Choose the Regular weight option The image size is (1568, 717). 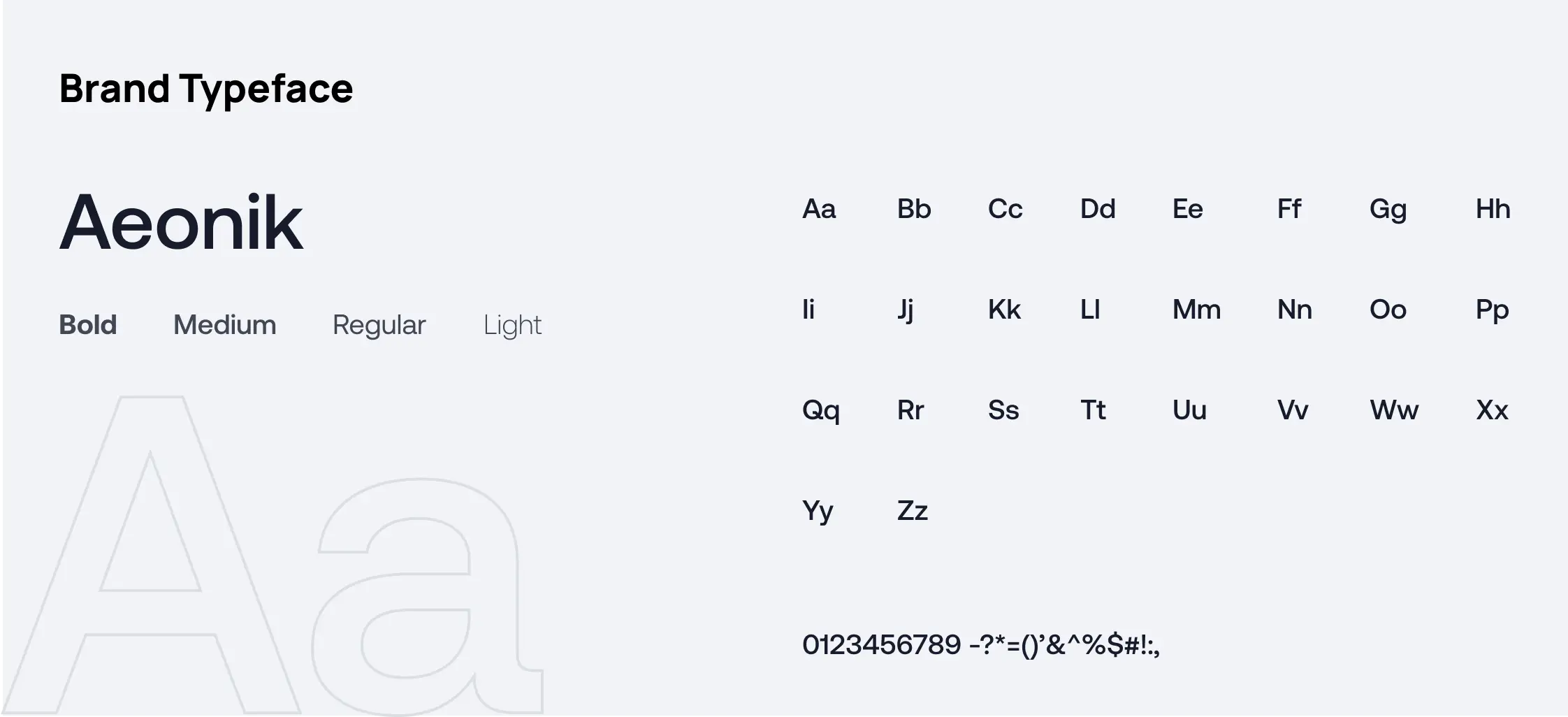[x=379, y=325]
